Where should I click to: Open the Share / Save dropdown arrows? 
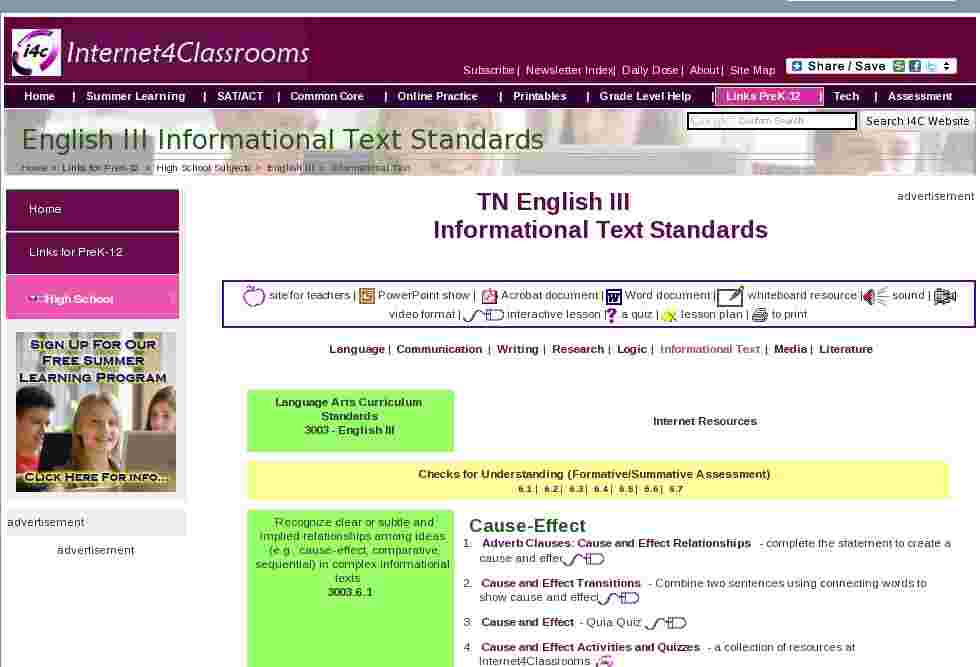pos(947,66)
